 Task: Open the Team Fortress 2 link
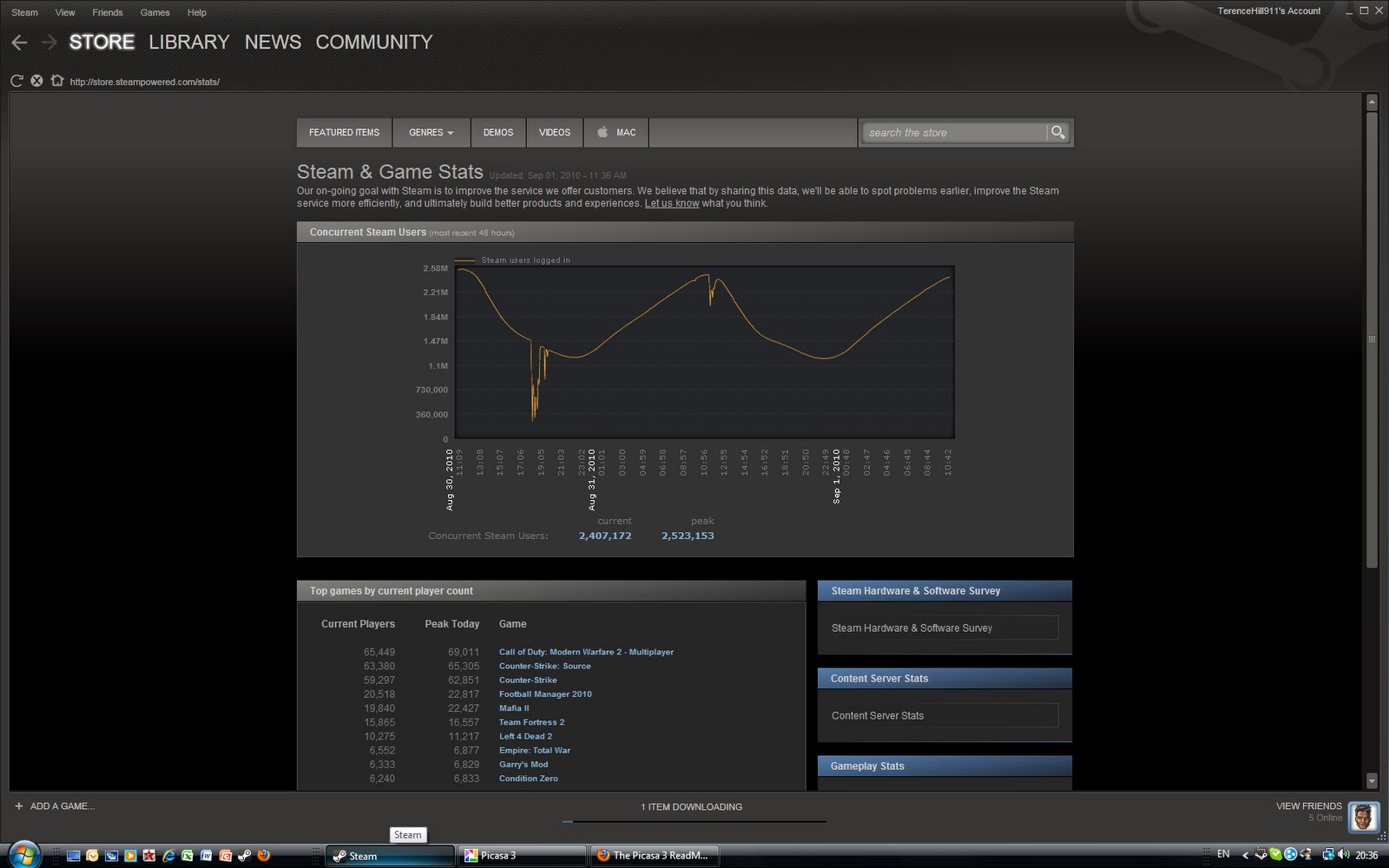click(531, 722)
